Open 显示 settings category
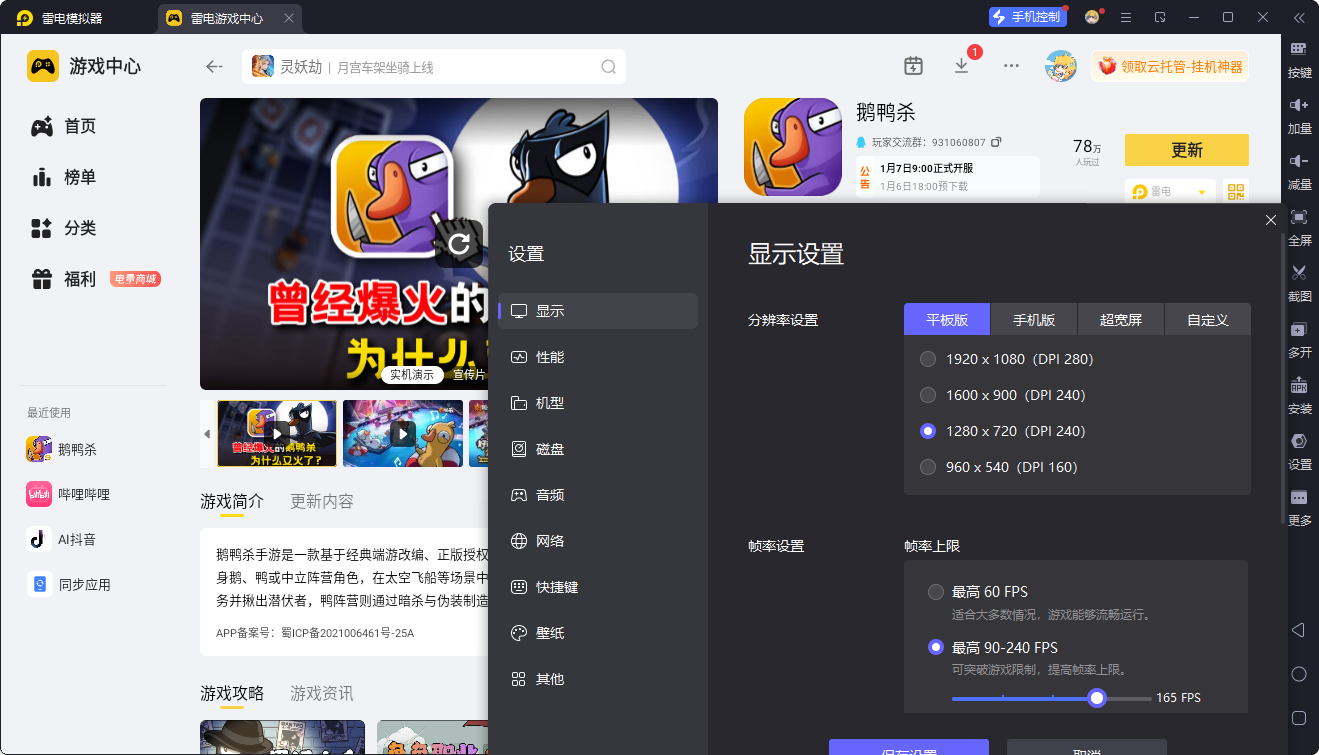 point(598,311)
